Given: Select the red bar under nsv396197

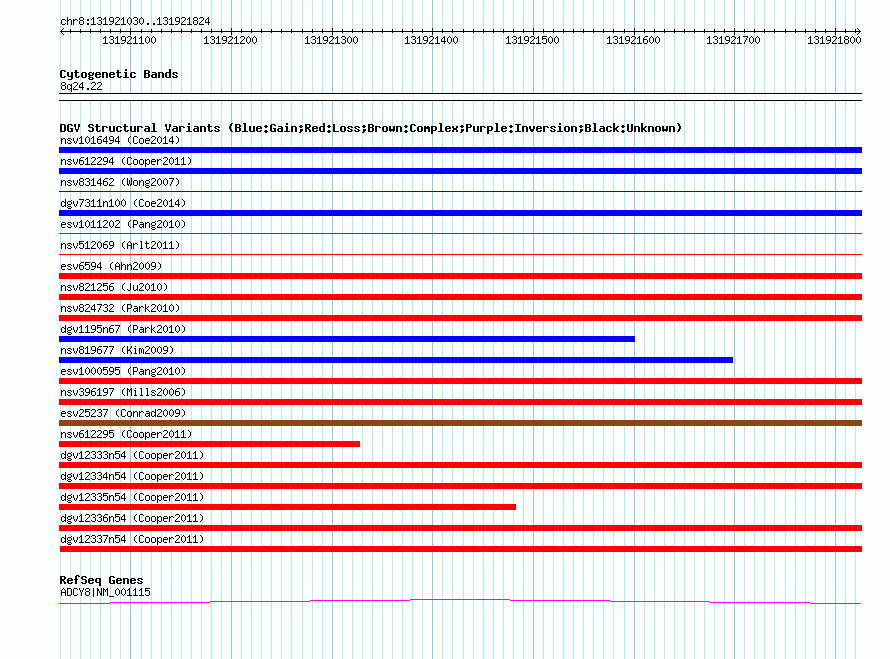Looking at the screenshot, I should coord(460,402).
